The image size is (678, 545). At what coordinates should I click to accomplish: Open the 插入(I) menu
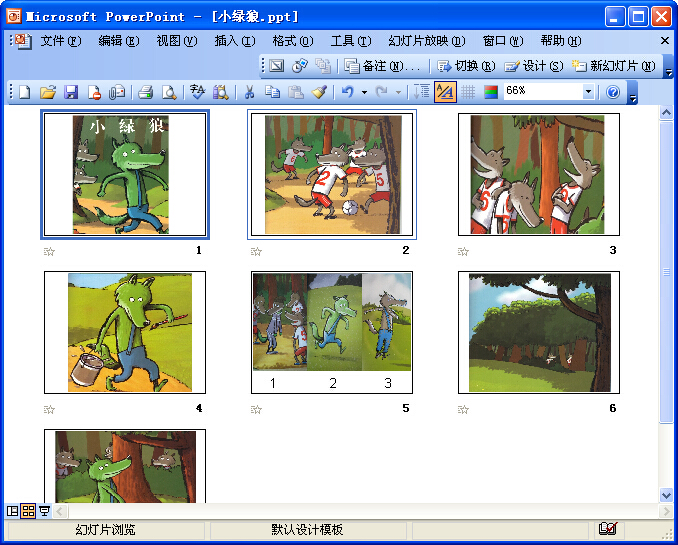click(x=235, y=41)
